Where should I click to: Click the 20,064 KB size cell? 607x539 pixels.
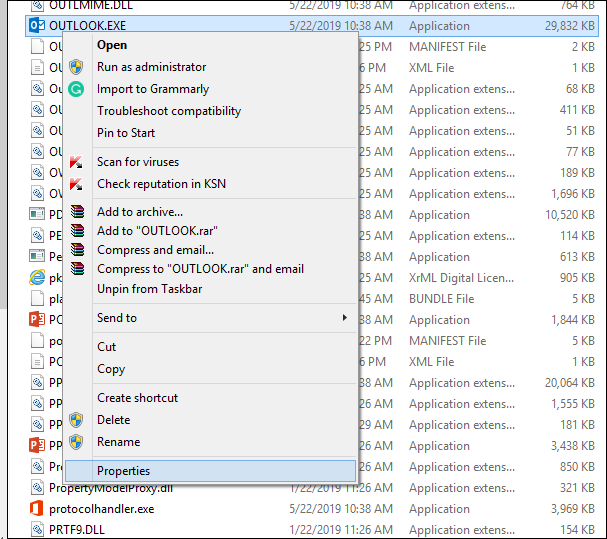click(x=569, y=383)
